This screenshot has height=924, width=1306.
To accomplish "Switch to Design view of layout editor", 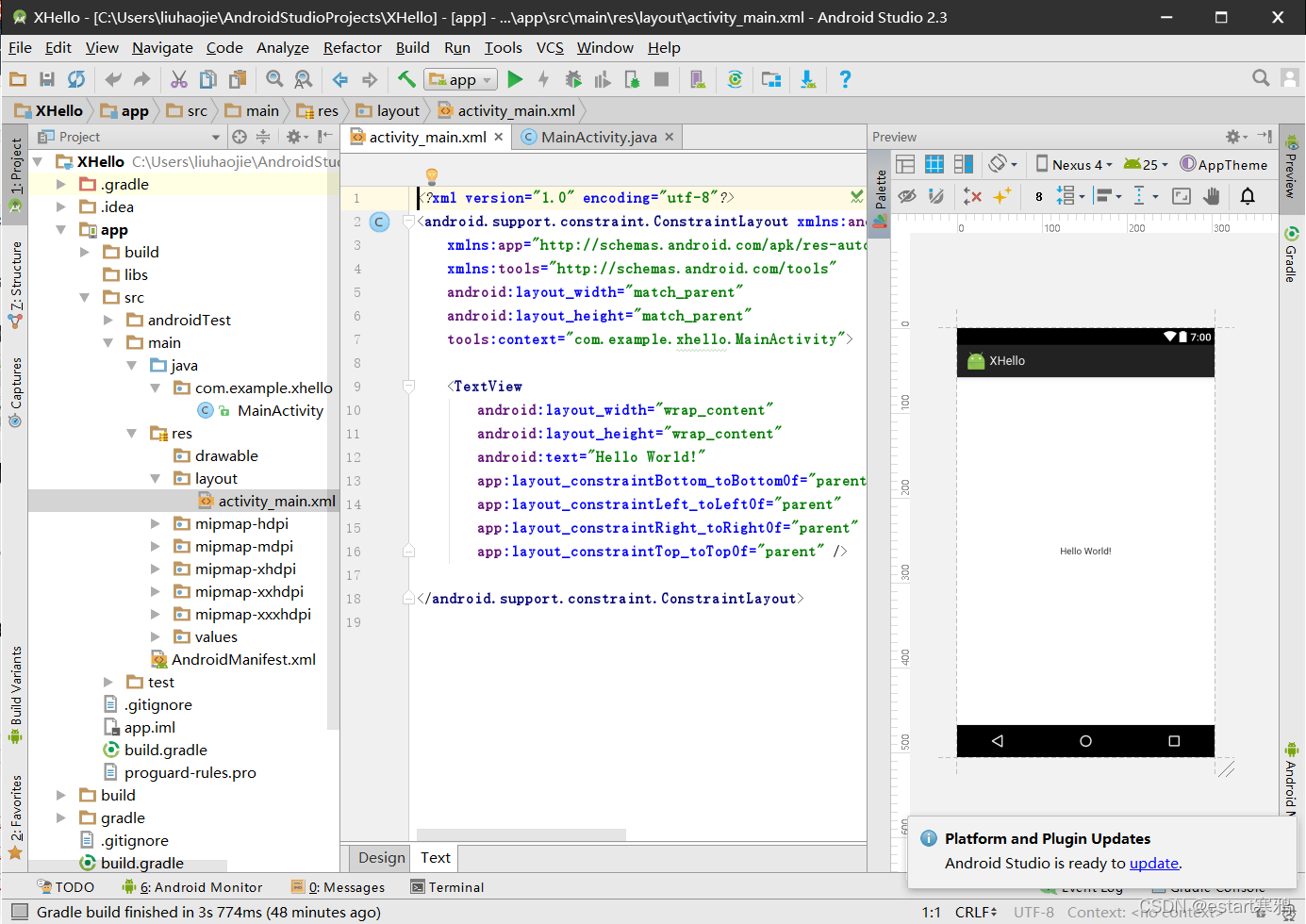I will (381, 858).
